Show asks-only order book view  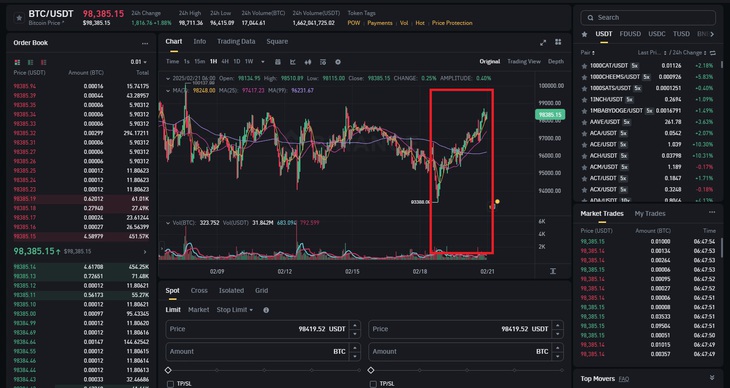(x=43, y=62)
